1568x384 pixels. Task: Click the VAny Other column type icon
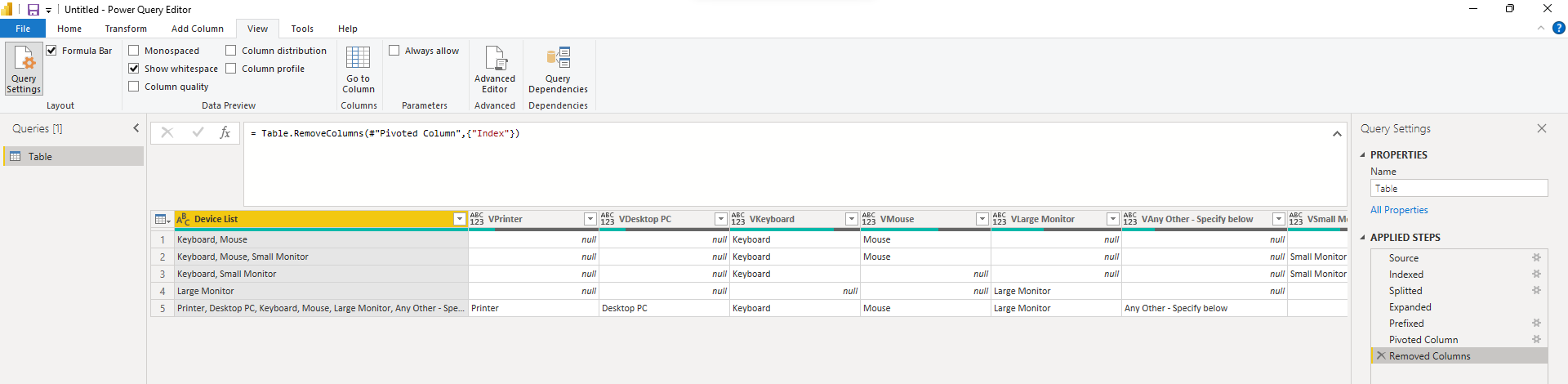click(x=1130, y=219)
